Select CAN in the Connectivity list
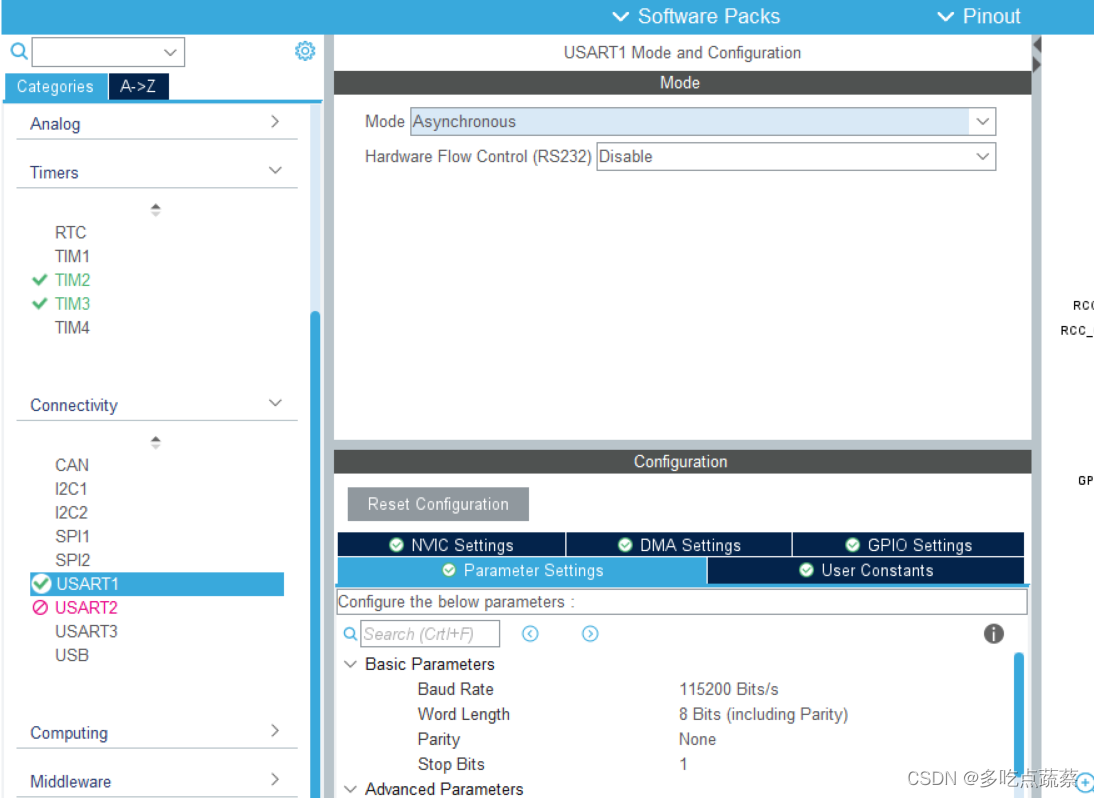Screen dimensions: 1094x798 click(x=72, y=465)
